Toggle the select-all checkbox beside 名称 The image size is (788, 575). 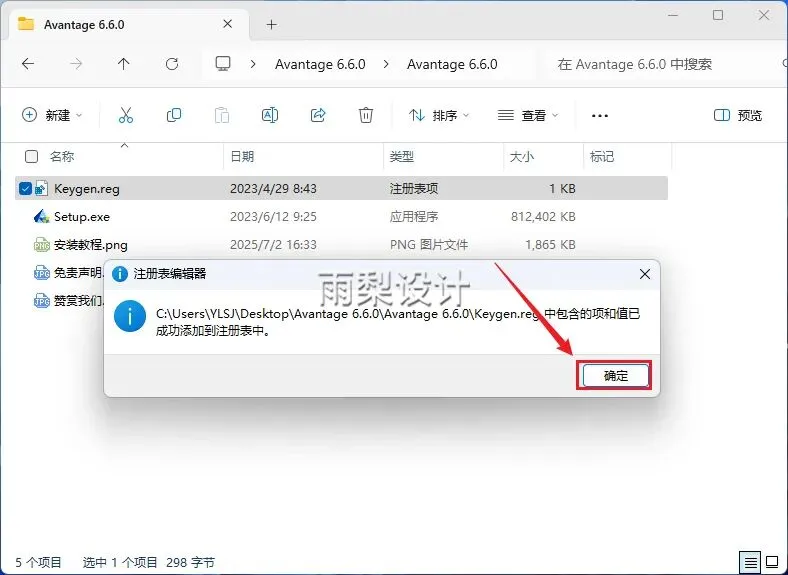31,156
